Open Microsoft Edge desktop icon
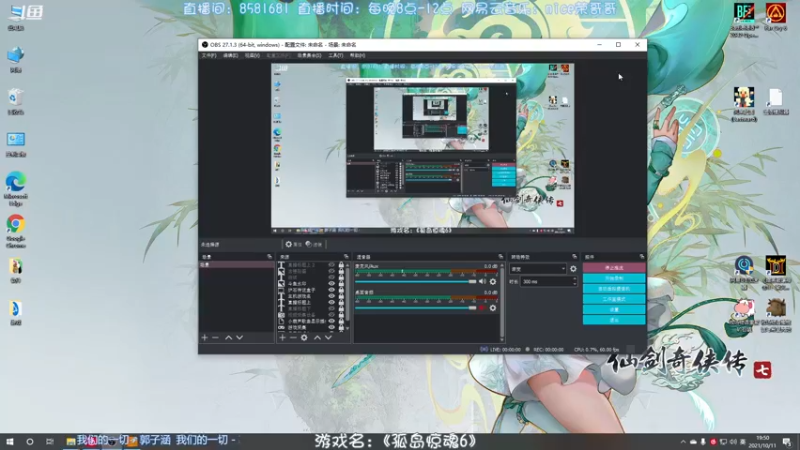800x450 pixels. click(x=16, y=189)
